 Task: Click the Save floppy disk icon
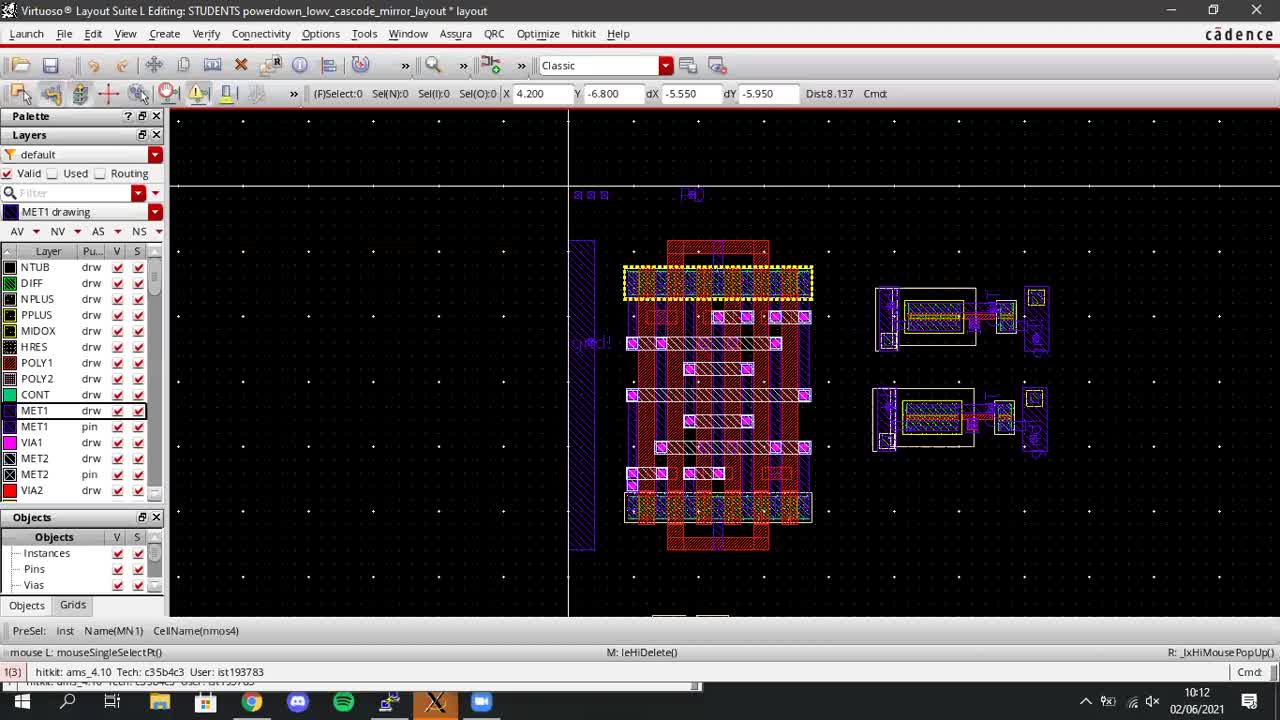pyautogui.click(x=51, y=65)
